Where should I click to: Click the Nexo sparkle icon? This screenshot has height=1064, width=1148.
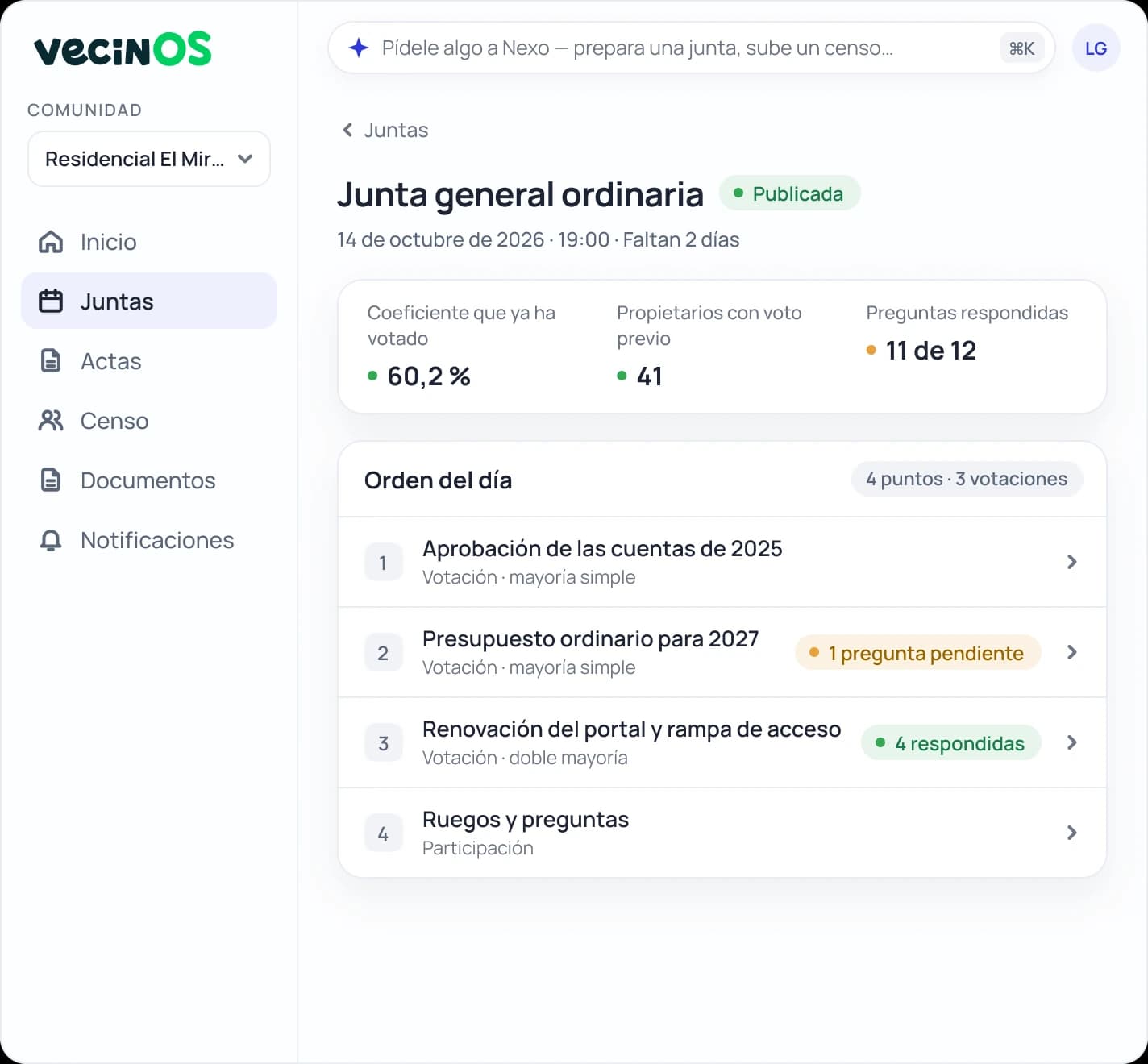tap(359, 48)
